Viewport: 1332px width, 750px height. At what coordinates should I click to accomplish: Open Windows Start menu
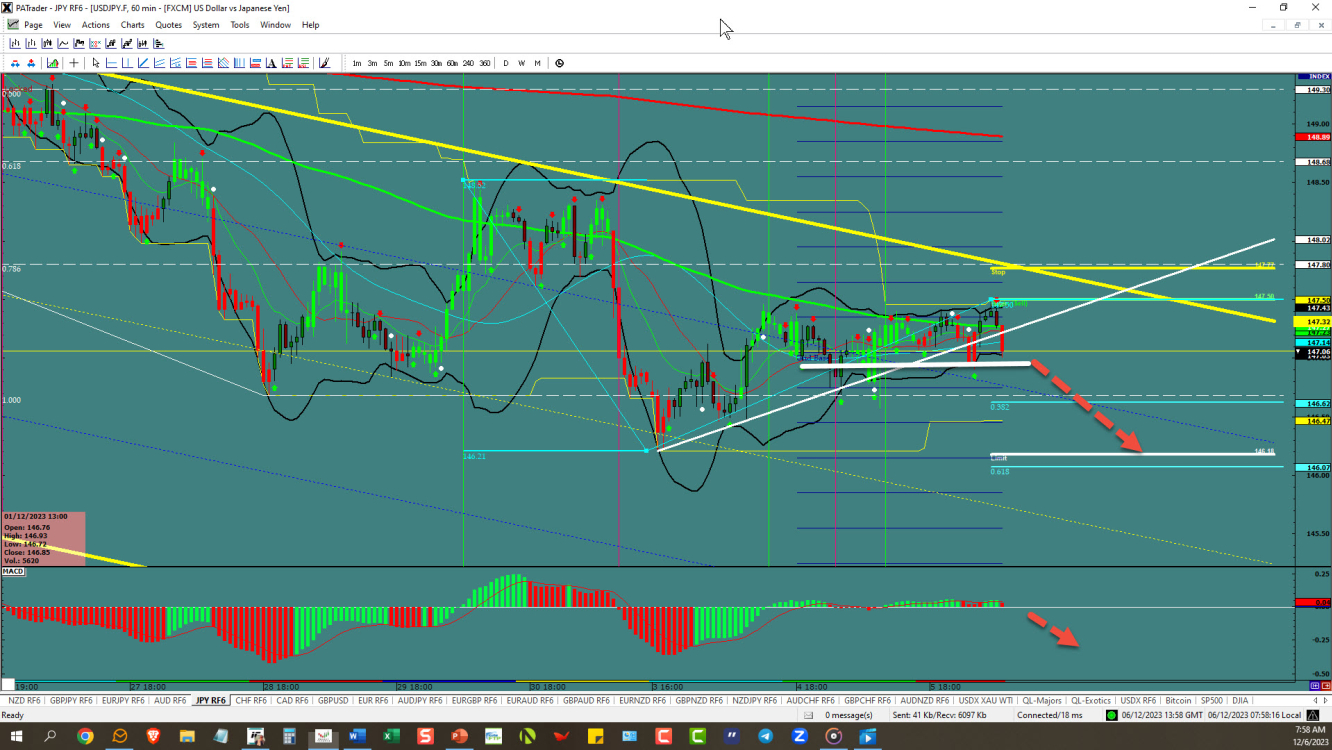(16, 736)
